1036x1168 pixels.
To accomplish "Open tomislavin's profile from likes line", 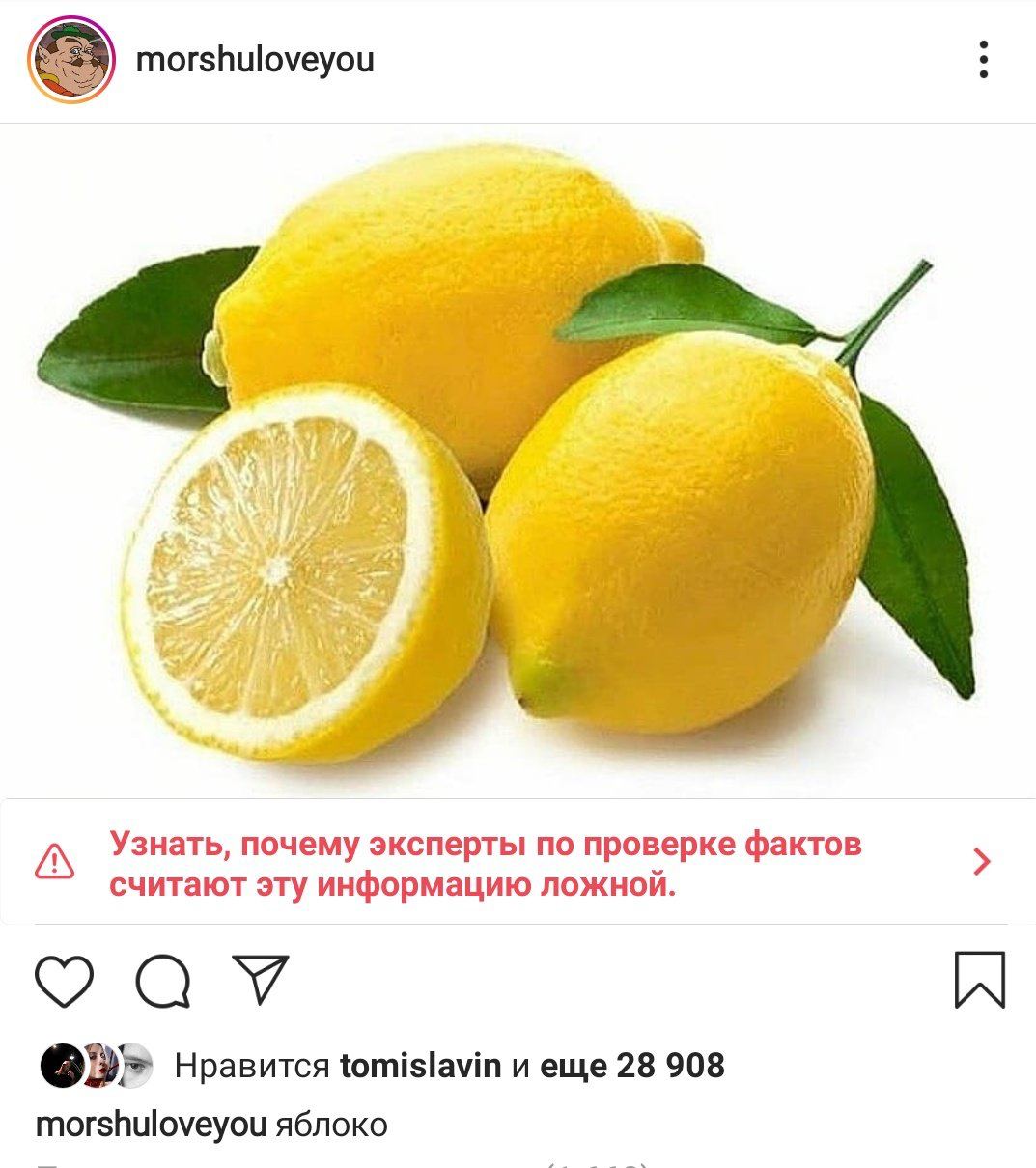I will [421, 1066].
